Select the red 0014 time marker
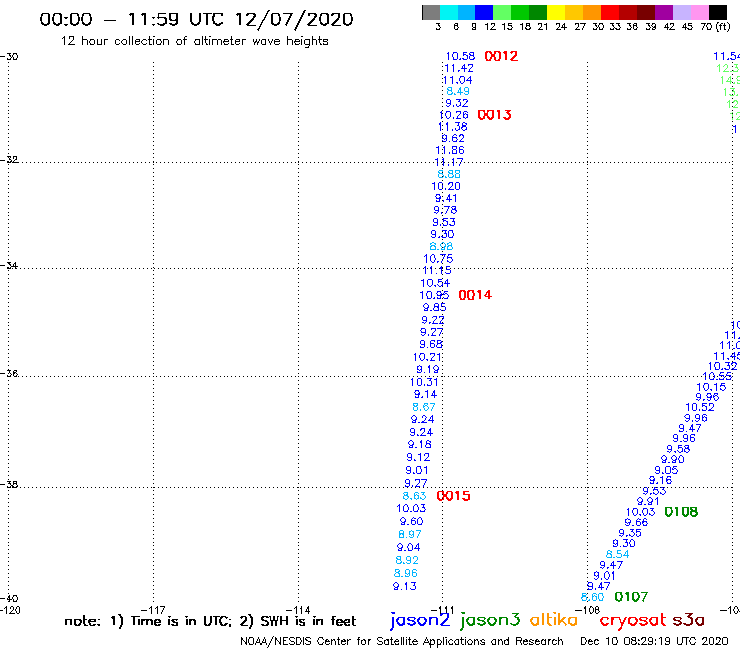The height and width of the screenshot is (650, 740). pyautogui.click(x=475, y=295)
